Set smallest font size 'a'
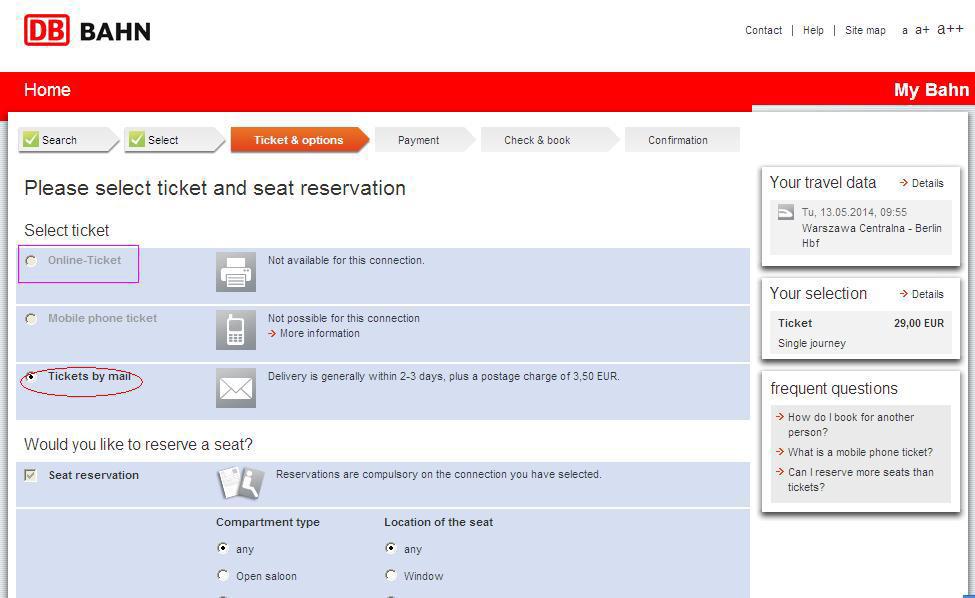975x598 pixels. click(905, 30)
